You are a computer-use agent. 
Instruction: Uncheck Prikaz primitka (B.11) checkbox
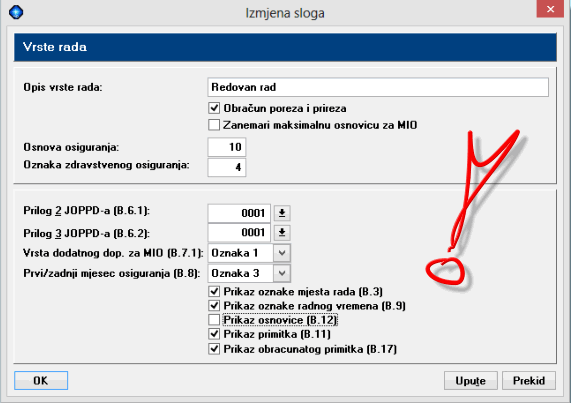(x=214, y=334)
